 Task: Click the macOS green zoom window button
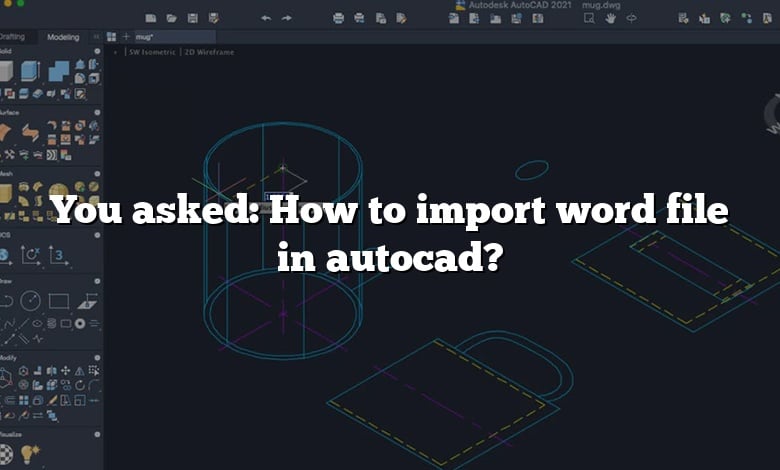20,3
